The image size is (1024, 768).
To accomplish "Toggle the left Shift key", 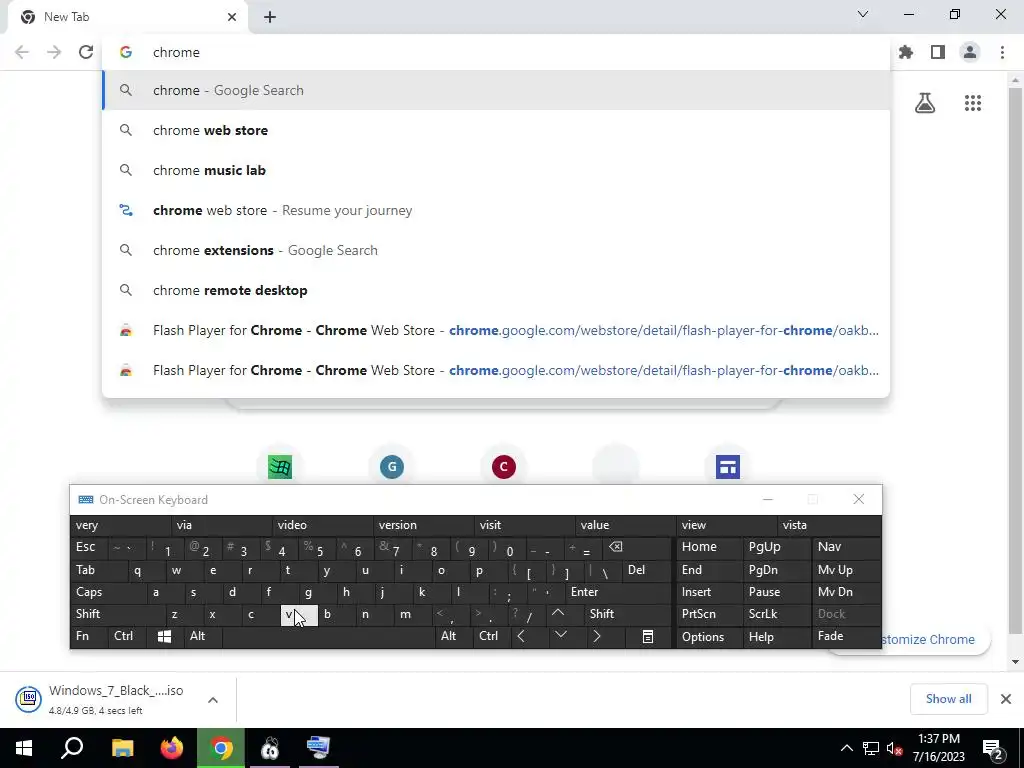I will point(118,614).
